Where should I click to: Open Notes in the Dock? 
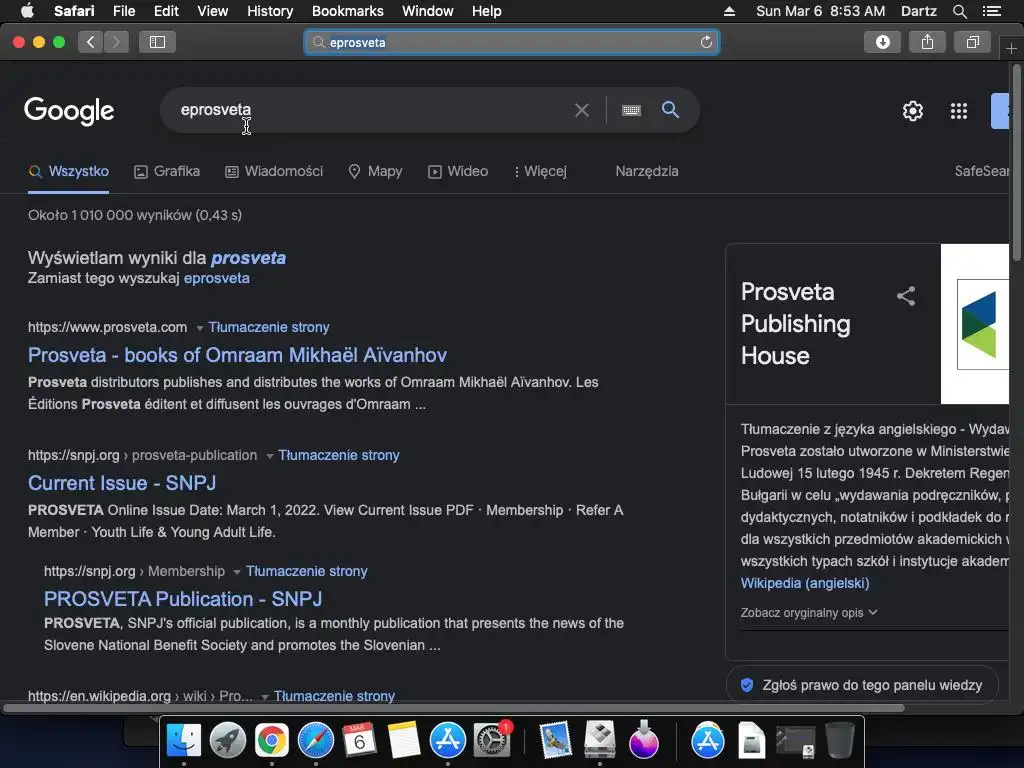(x=403, y=740)
